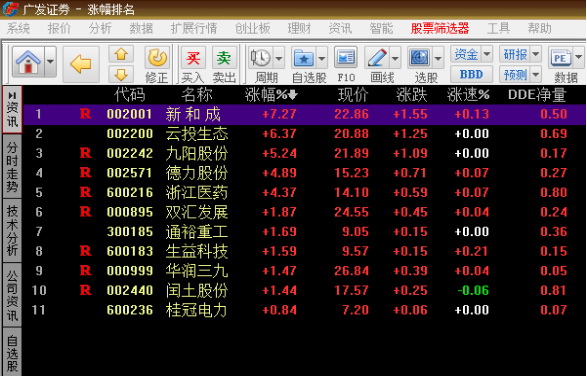Click the up arrow toolbar button
Viewport: 587px width, 376px height.
(x=121, y=54)
